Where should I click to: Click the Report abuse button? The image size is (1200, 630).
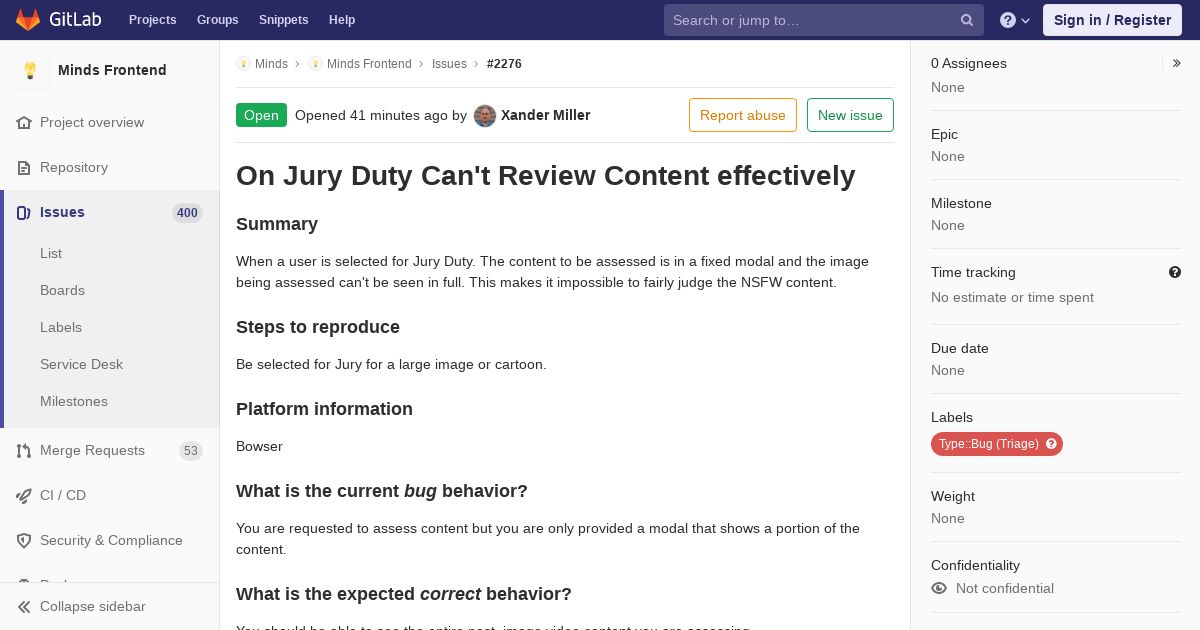point(743,115)
